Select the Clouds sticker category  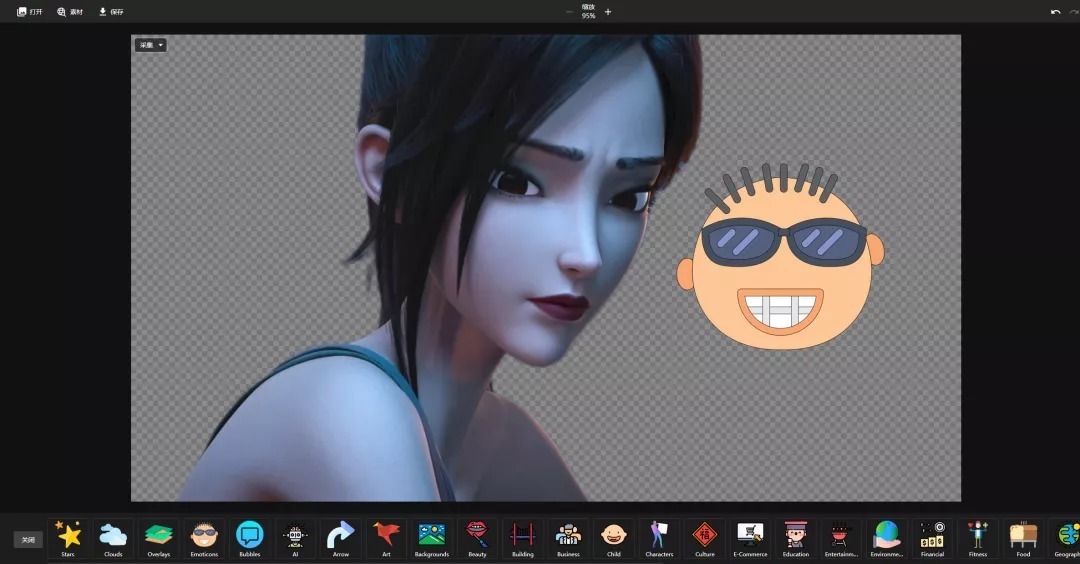[113, 538]
